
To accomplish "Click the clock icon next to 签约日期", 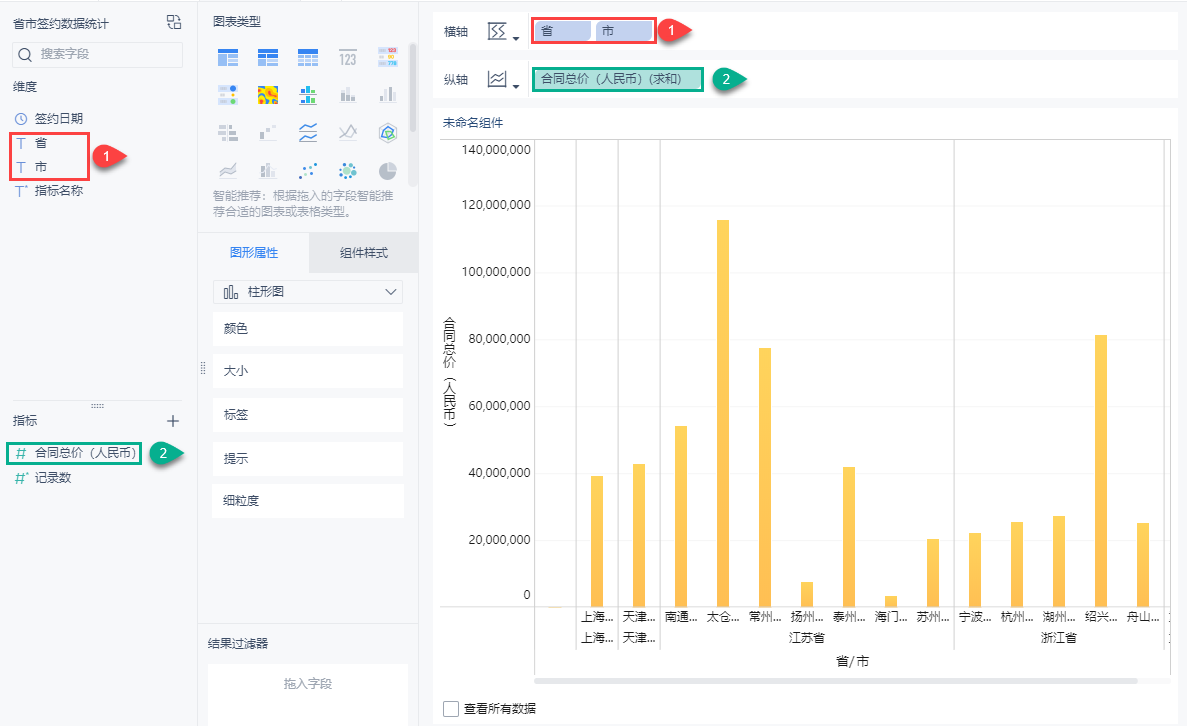I will (x=21, y=119).
